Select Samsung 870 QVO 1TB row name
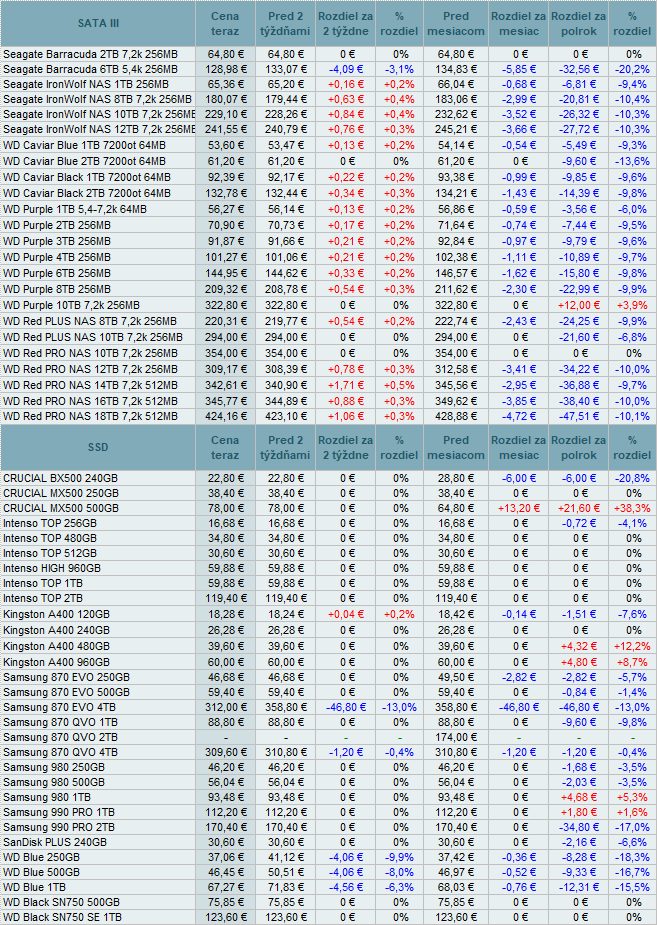This screenshot has height=925, width=657. (x=60, y=722)
